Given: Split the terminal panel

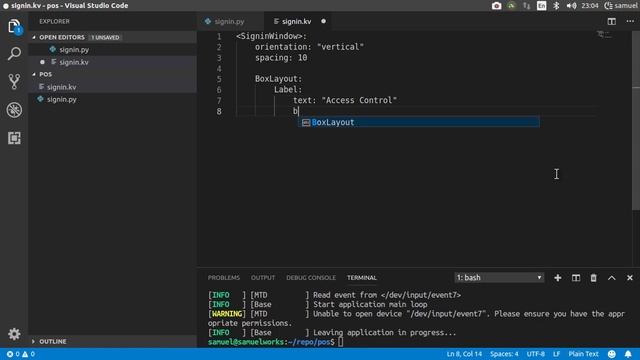Looking at the screenshot, I should pyautogui.click(x=576, y=278).
